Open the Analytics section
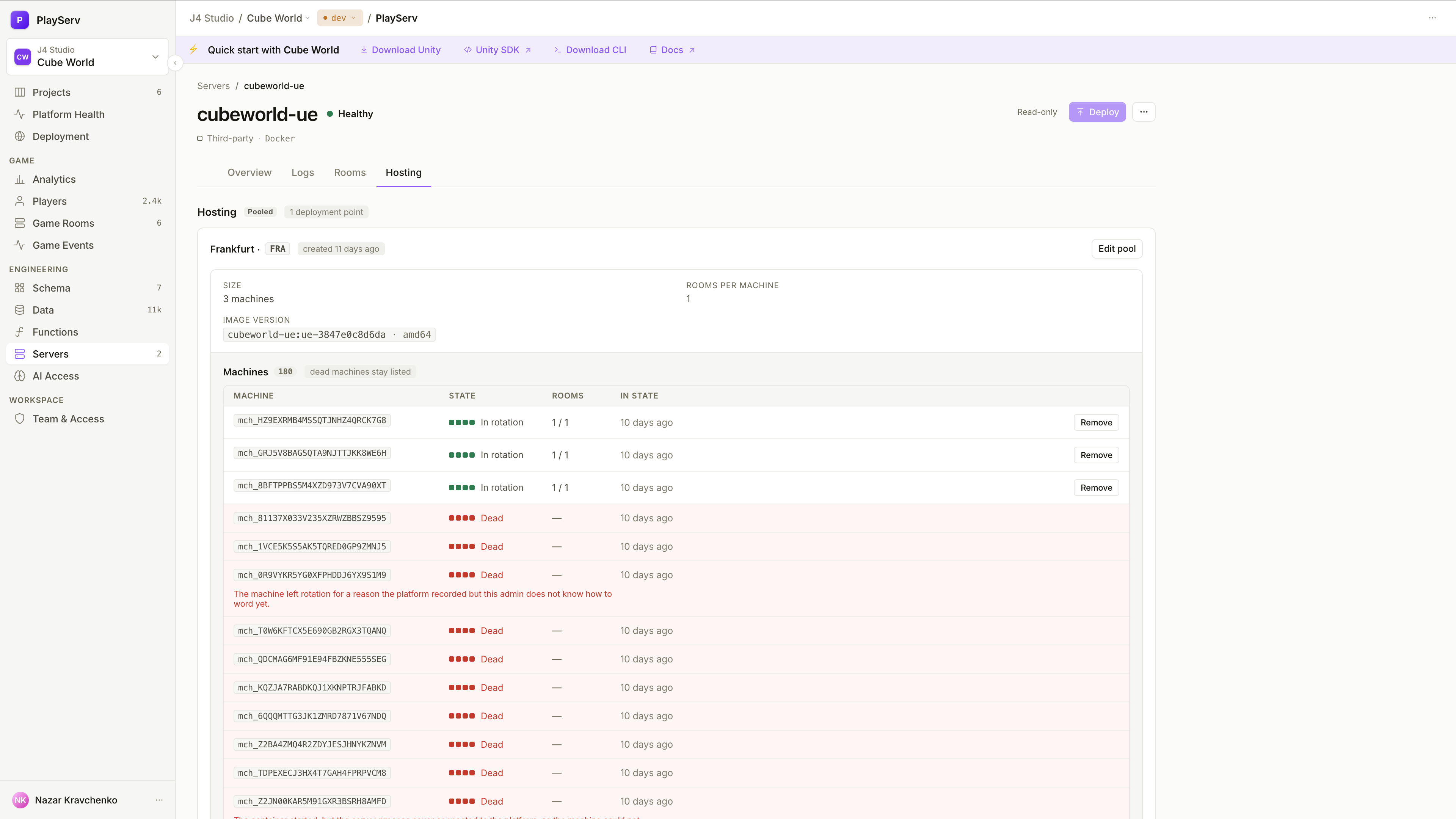The image size is (1456, 819). click(88, 179)
